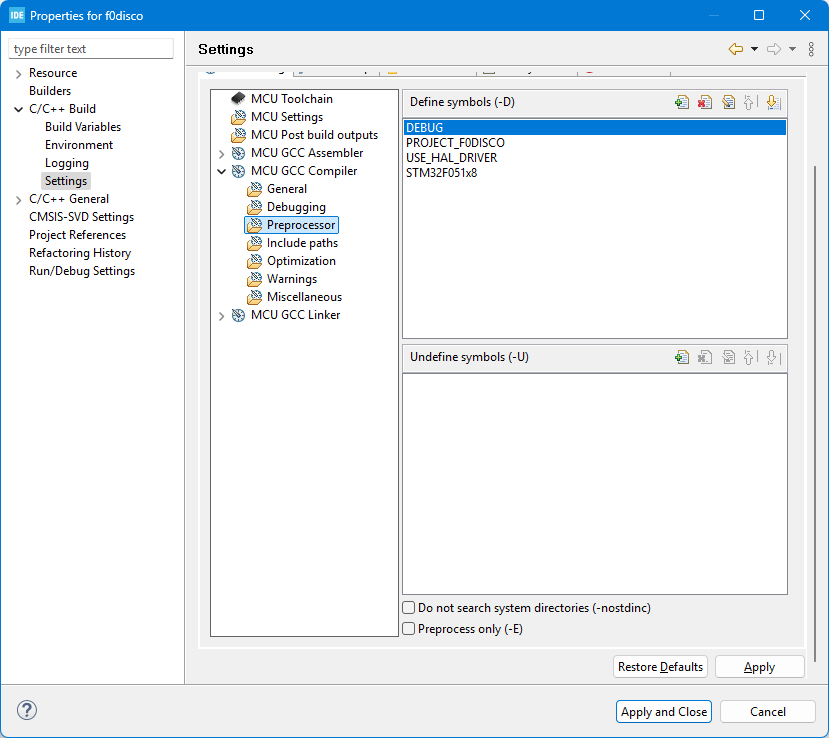Click the Back arrow in Settings header
Image resolution: width=829 pixels, height=738 pixels.
click(736, 49)
